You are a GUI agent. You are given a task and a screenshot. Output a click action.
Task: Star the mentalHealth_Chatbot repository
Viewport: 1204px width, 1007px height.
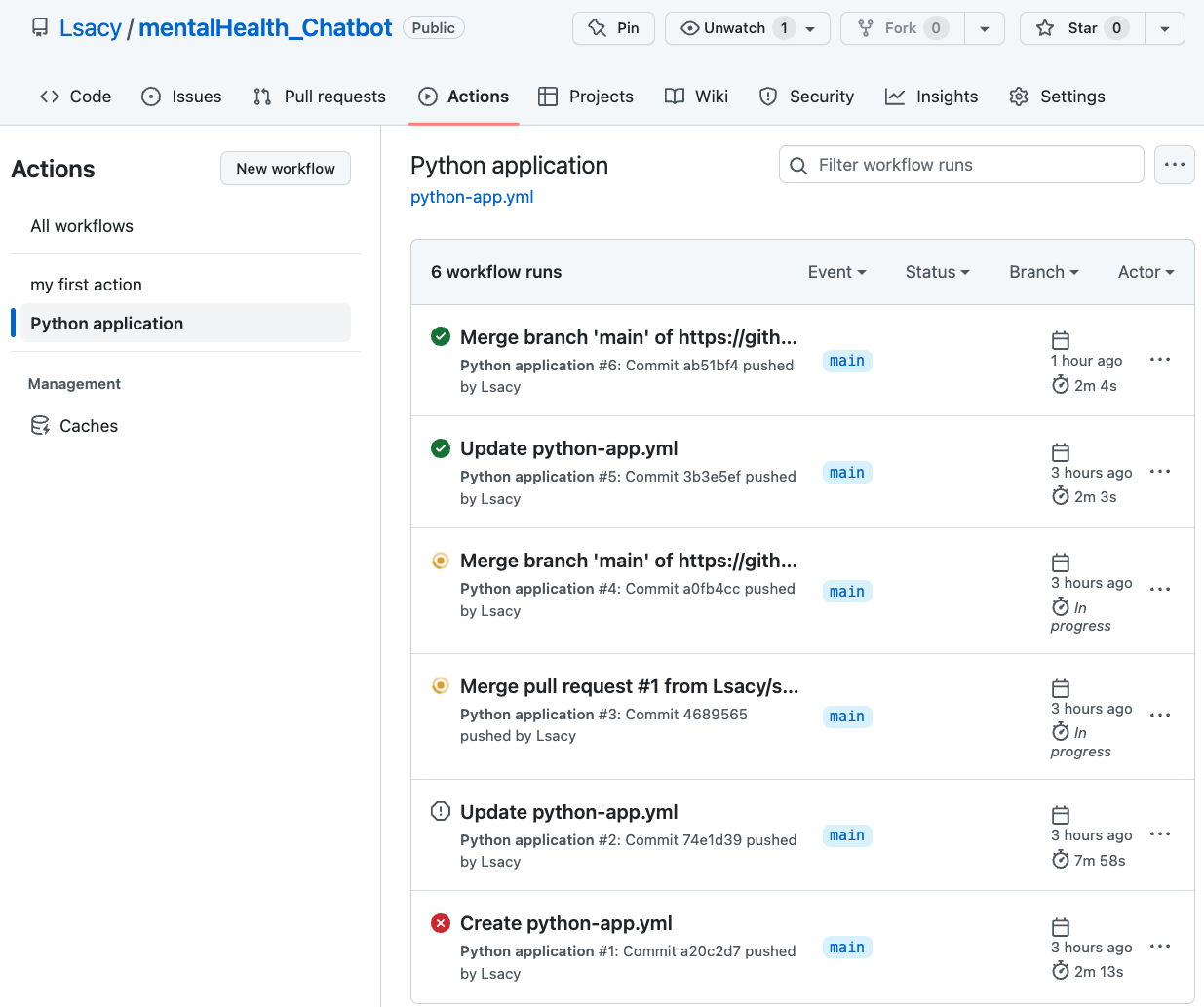[x=1080, y=27]
